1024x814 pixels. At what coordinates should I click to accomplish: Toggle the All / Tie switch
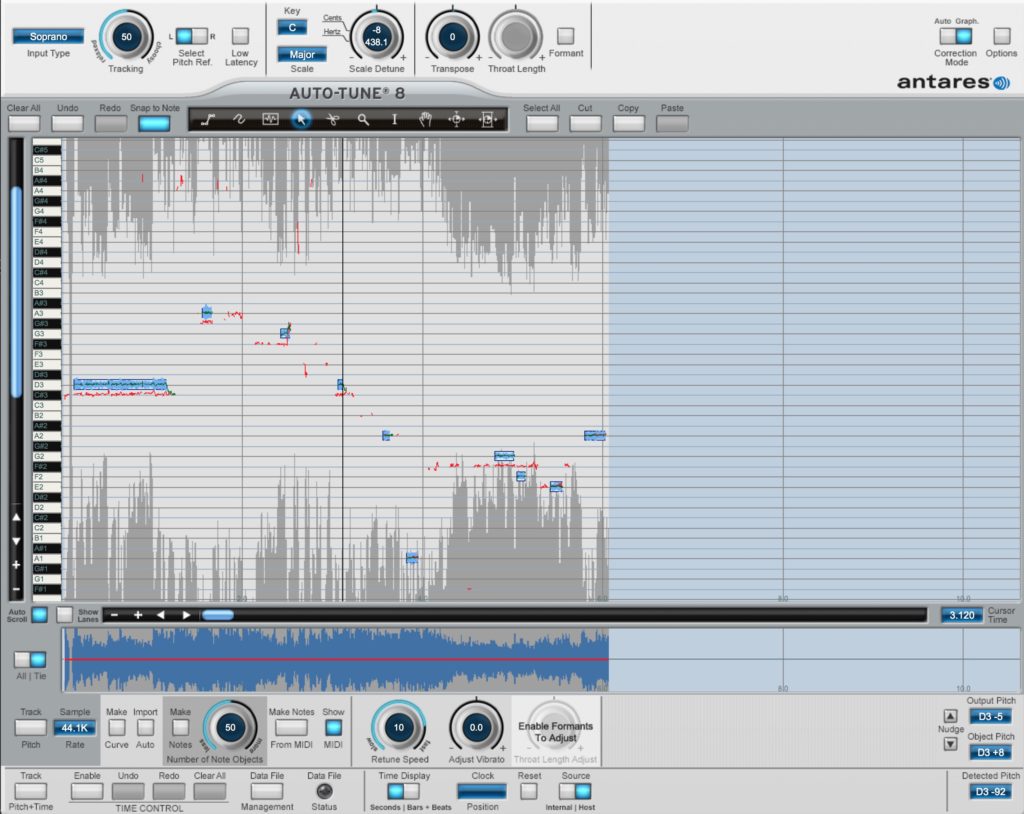pyautogui.click(x=31, y=659)
